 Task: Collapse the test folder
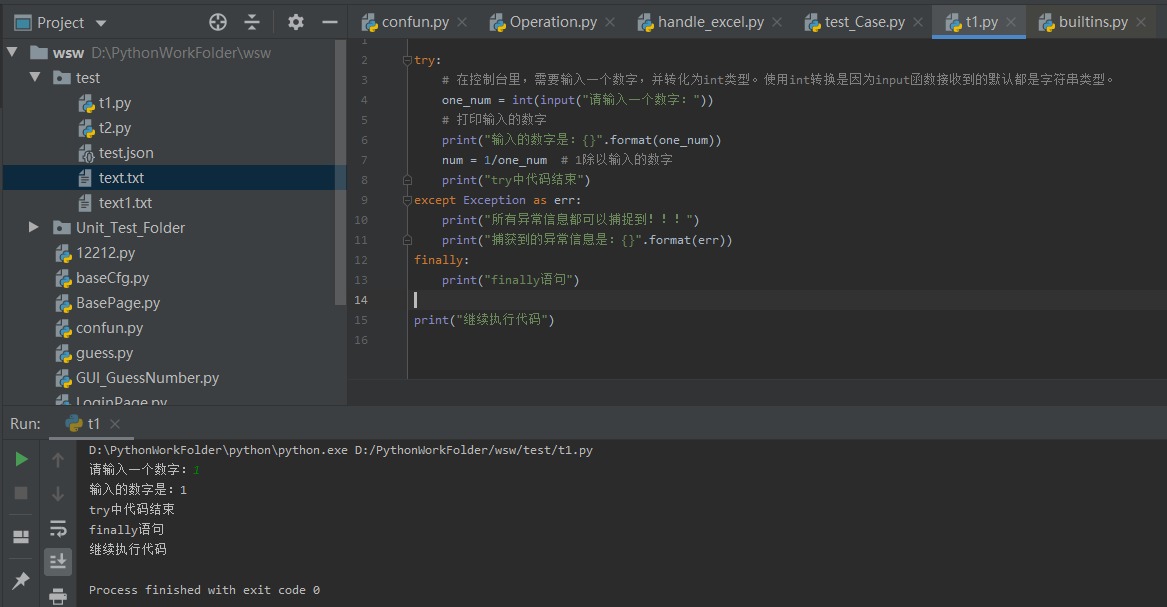tap(34, 77)
